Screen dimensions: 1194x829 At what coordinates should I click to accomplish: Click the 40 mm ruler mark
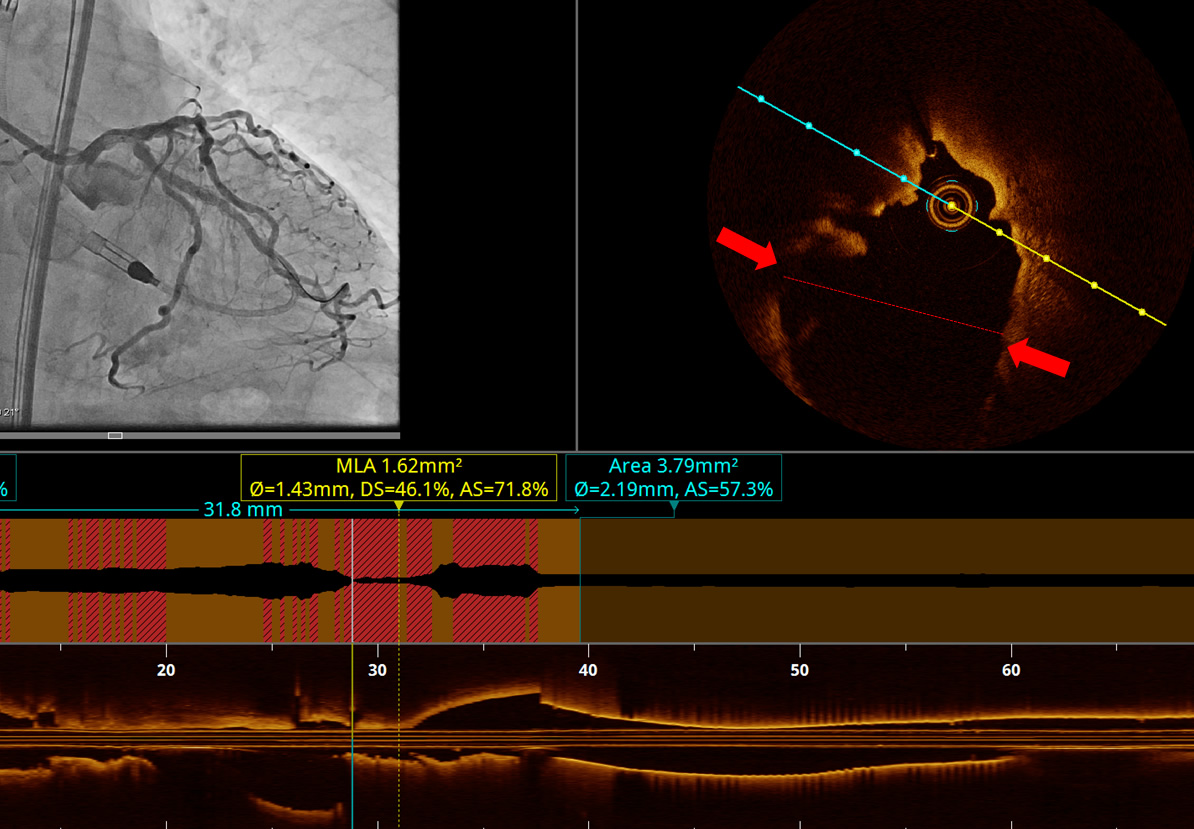(x=588, y=670)
